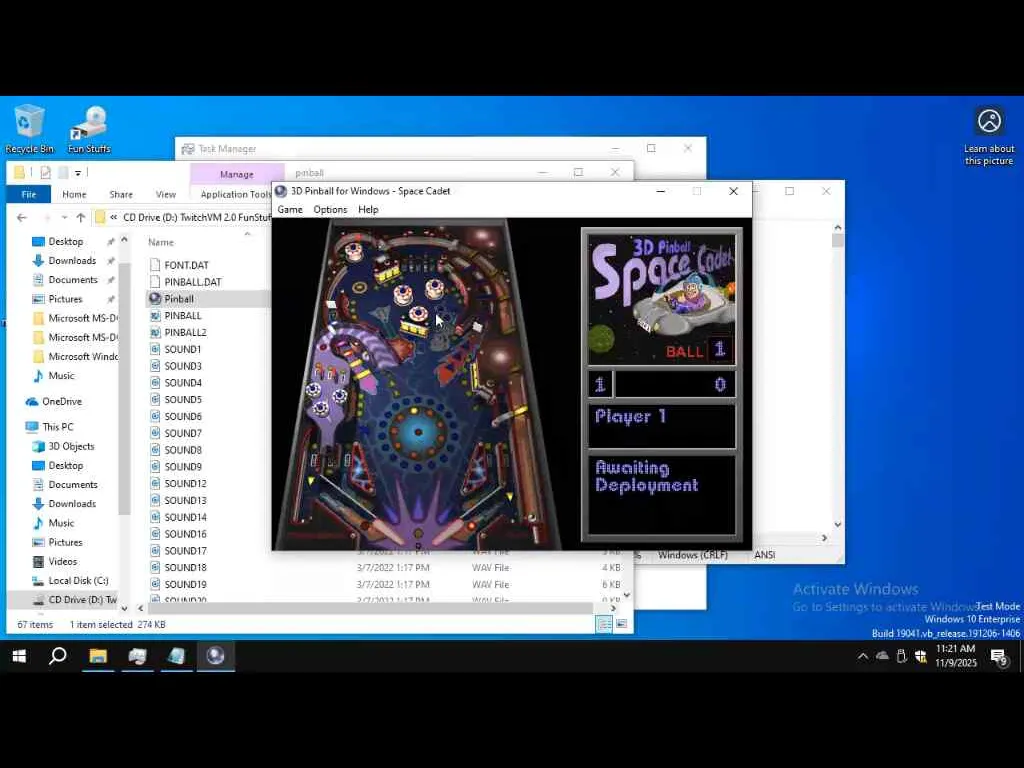Open pinned Pictures in Quick access
The height and width of the screenshot is (768, 1024).
click(65, 299)
